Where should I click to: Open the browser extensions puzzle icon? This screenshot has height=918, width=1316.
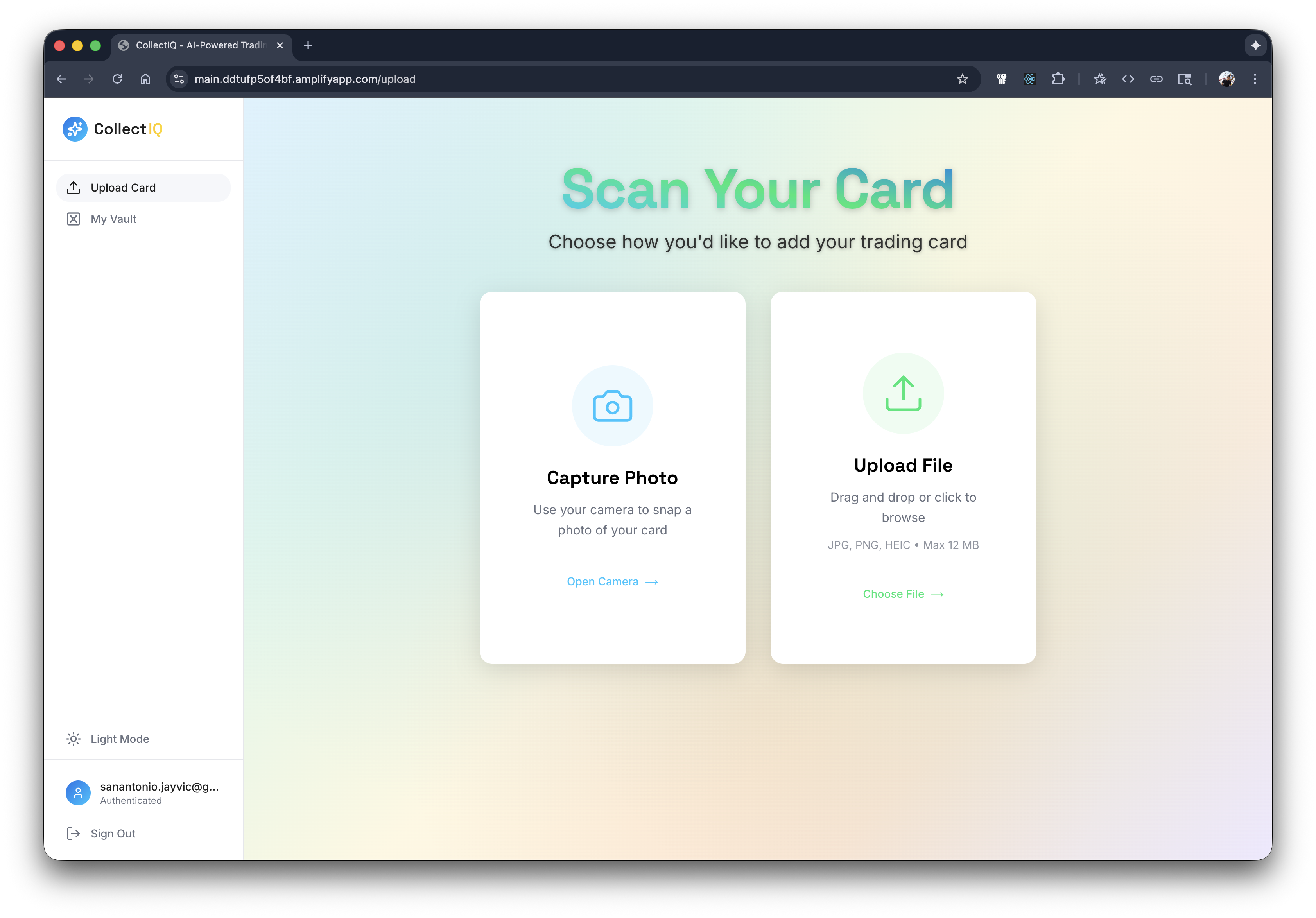pos(1058,79)
